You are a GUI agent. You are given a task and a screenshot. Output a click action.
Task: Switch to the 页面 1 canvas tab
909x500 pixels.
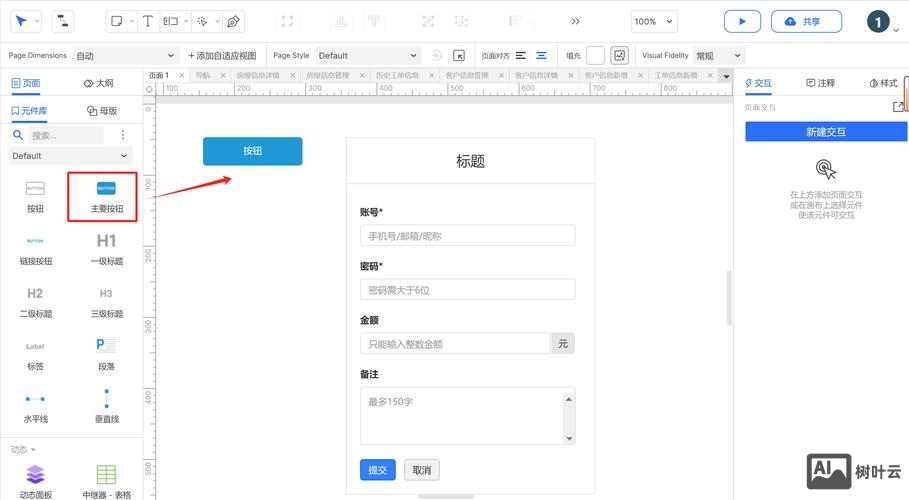click(x=159, y=75)
